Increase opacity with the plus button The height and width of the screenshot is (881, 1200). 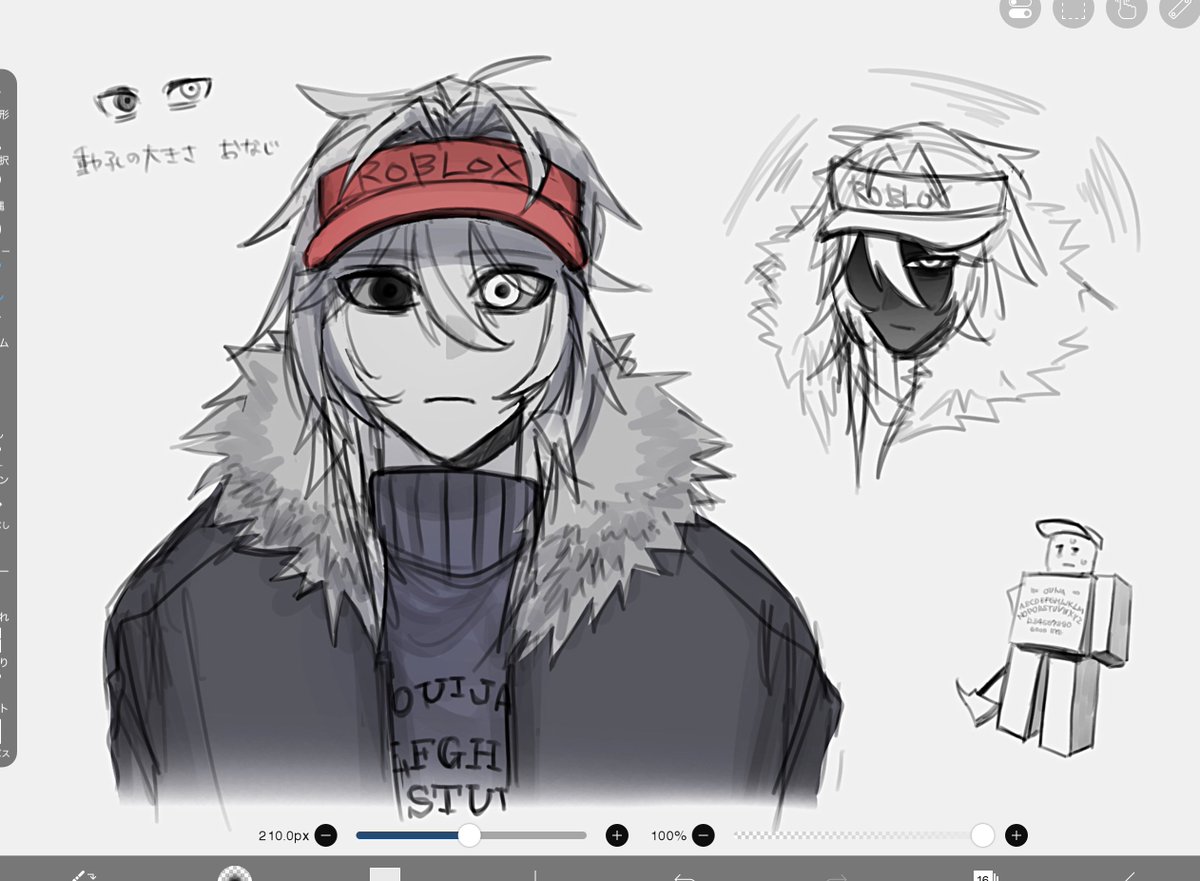point(1016,835)
